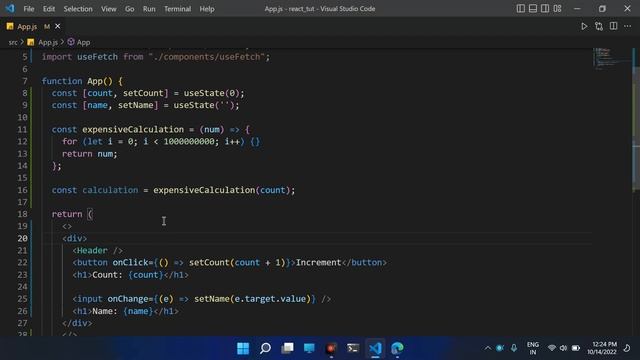Click the number 1000000000 in the for loop
The width and height of the screenshot is (640, 360).
point(189,142)
